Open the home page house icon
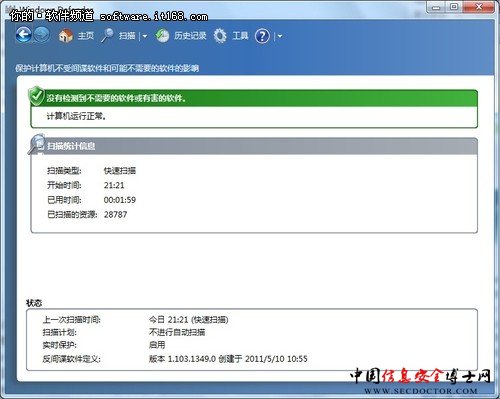 pyautogui.click(x=66, y=35)
